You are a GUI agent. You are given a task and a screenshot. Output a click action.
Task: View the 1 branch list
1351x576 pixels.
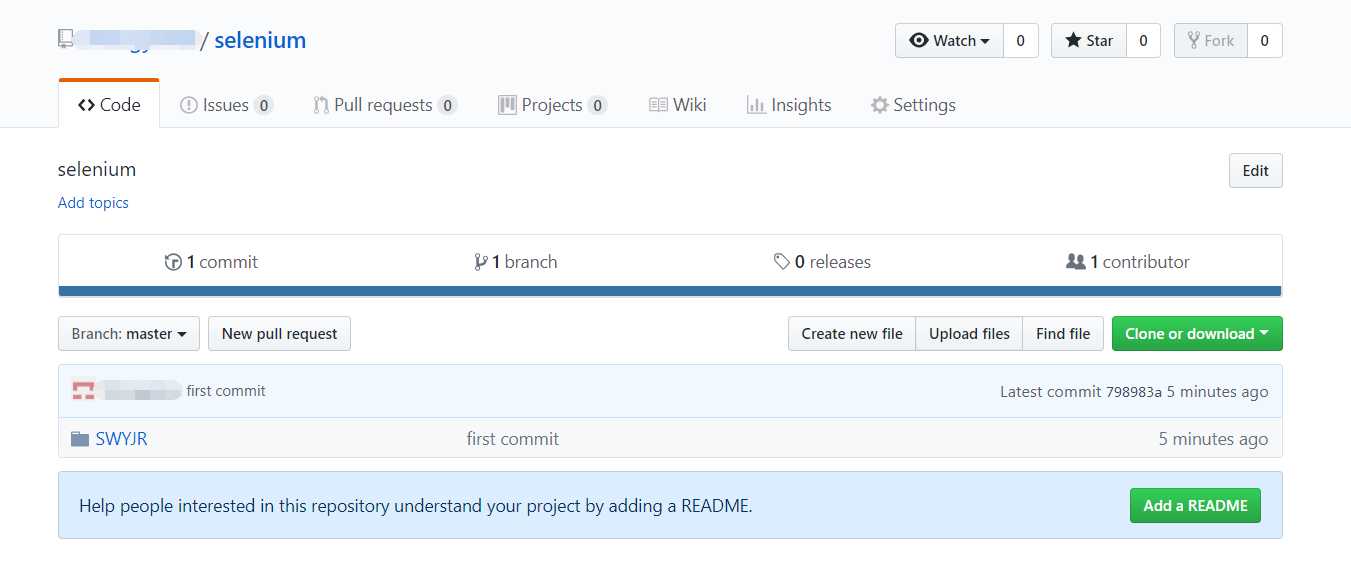click(x=516, y=262)
